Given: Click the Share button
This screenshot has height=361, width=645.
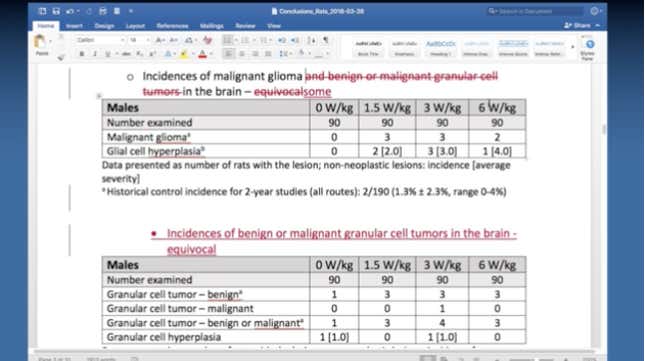Looking at the screenshot, I should 577,25.
